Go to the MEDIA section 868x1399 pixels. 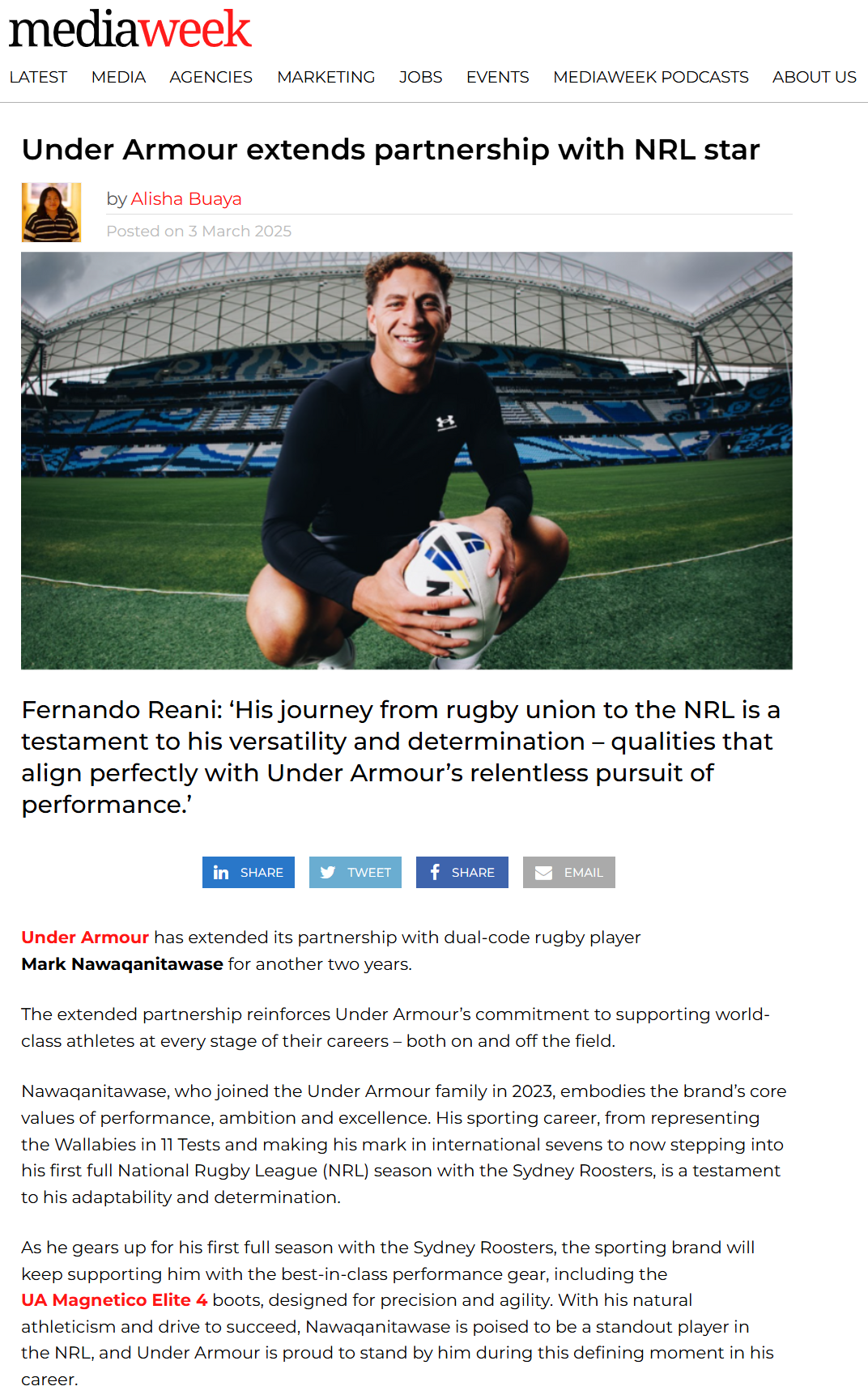tap(118, 77)
